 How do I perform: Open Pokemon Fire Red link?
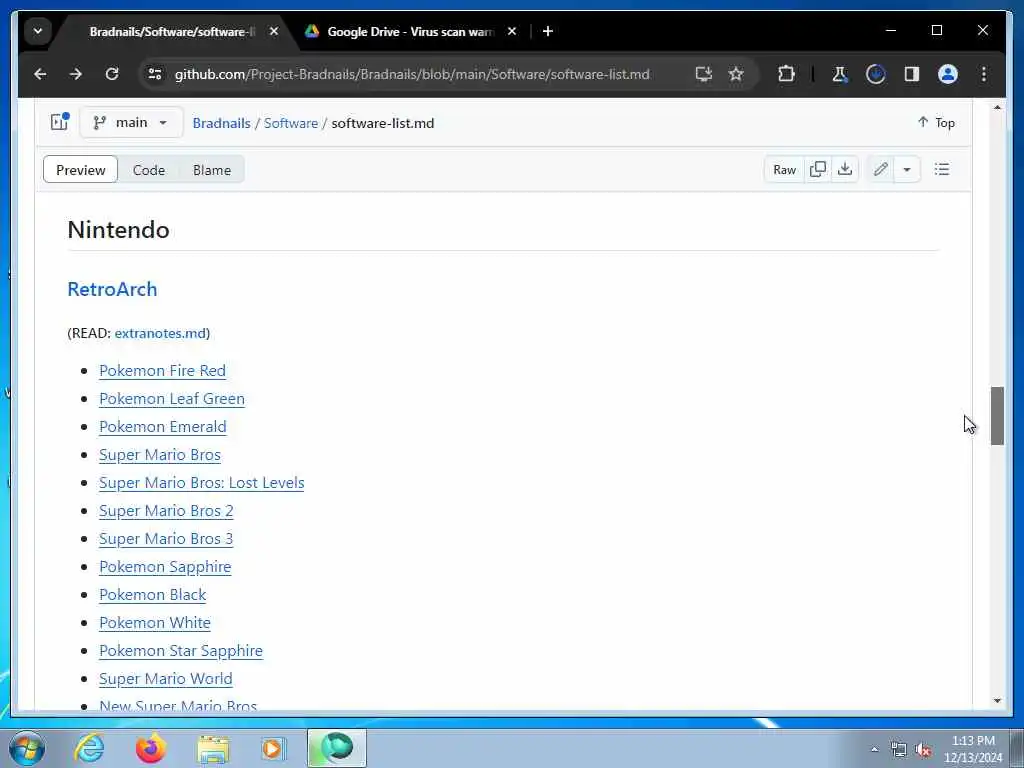click(163, 370)
